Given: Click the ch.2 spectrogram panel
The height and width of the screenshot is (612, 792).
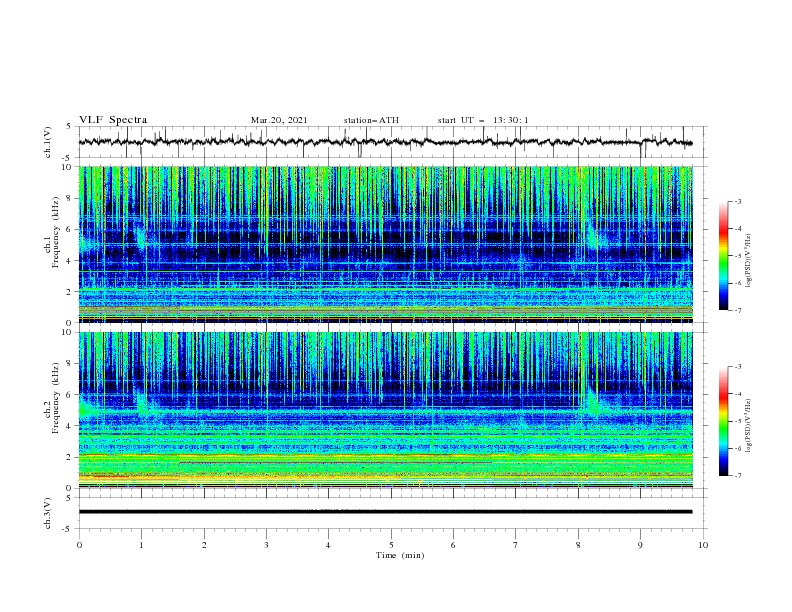Looking at the screenshot, I should click(385, 410).
